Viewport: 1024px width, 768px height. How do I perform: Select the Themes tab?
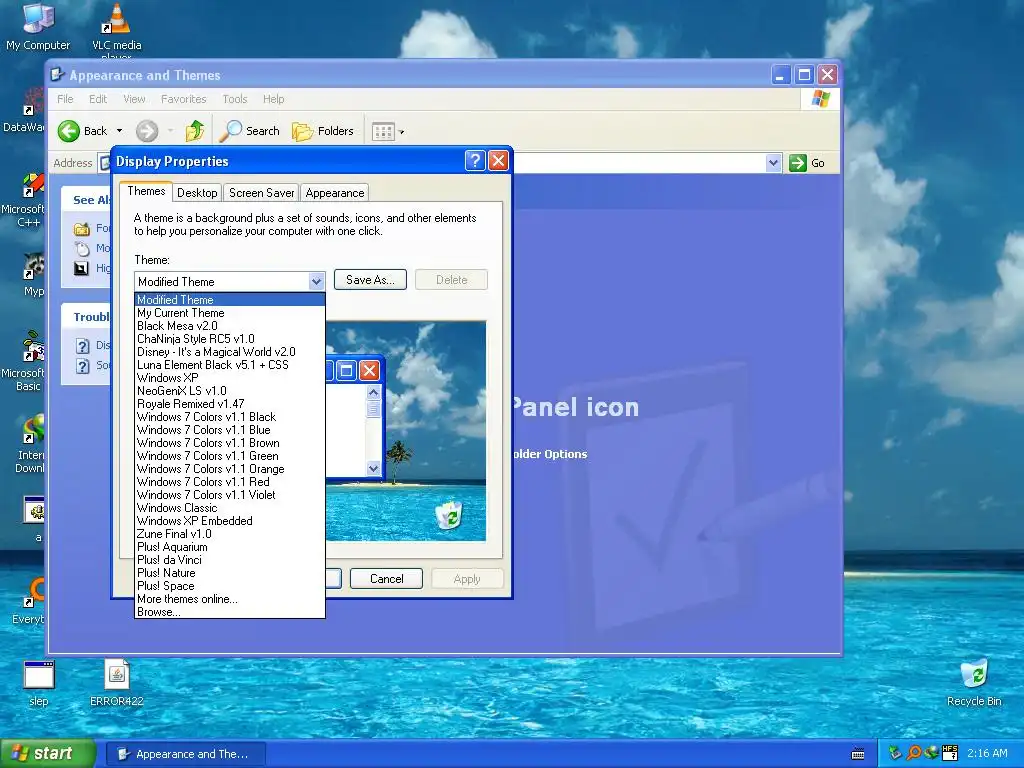coord(146,191)
